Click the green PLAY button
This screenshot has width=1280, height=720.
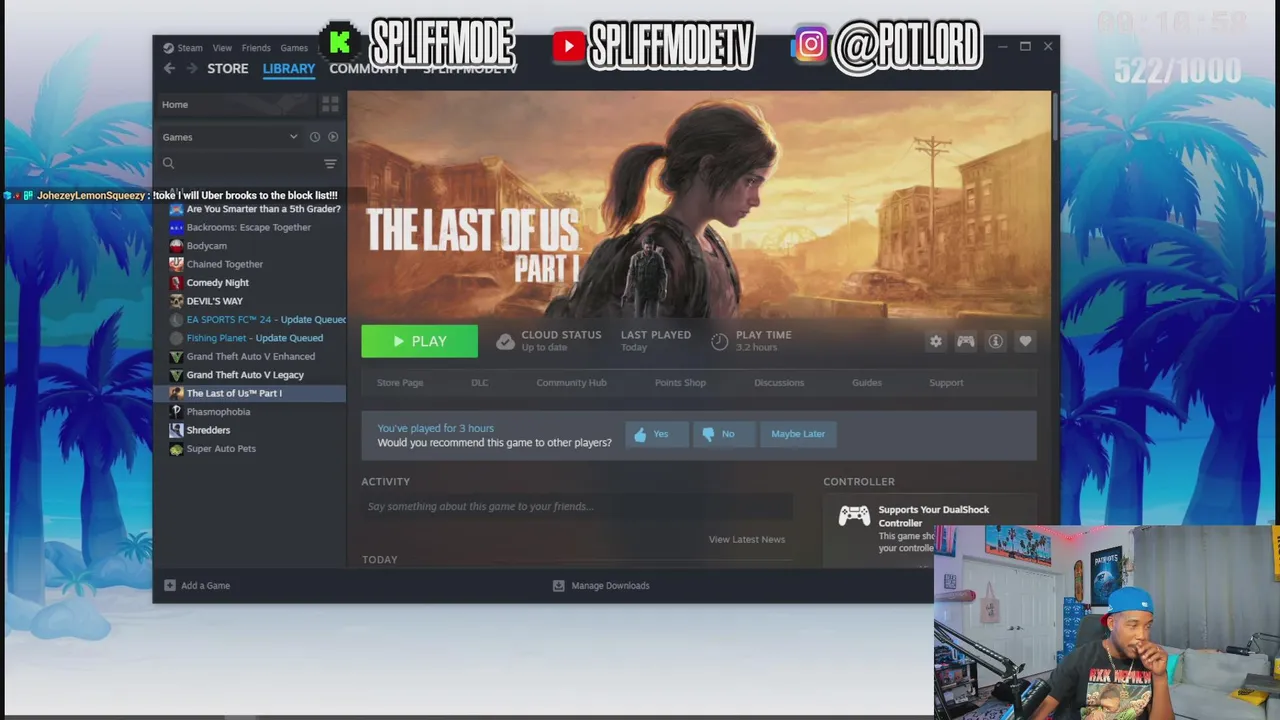(419, 341)
